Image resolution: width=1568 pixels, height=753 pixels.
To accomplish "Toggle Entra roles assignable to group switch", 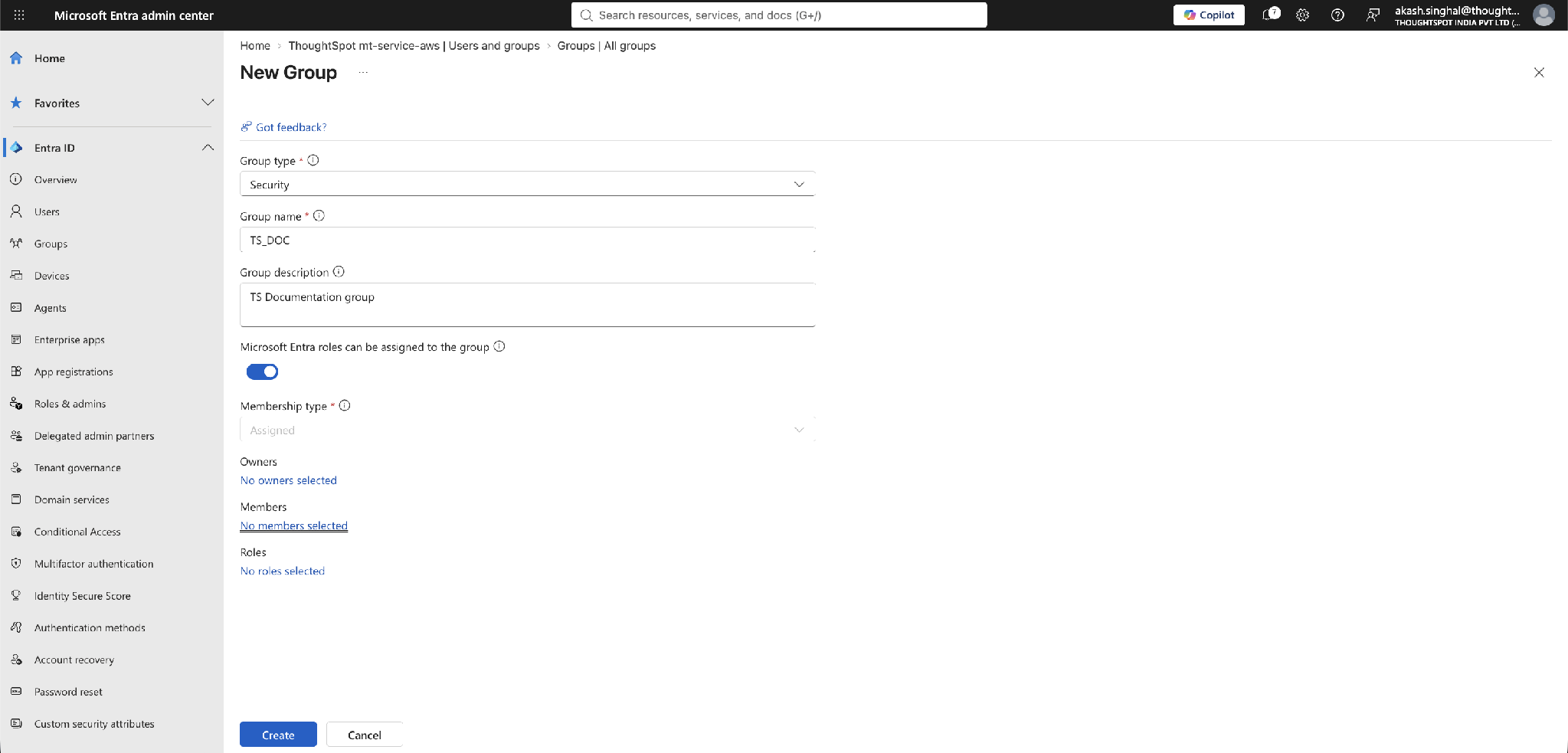I will click(262, 372).
